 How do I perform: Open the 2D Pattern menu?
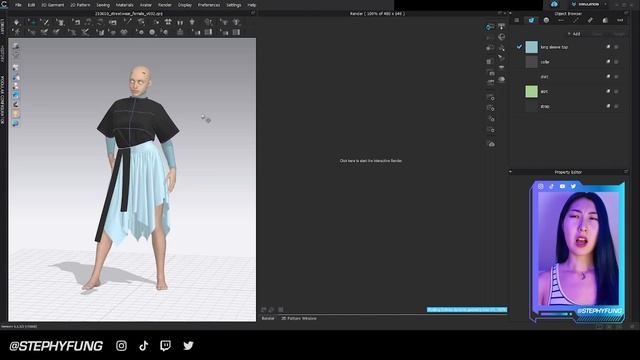[80, 5]
